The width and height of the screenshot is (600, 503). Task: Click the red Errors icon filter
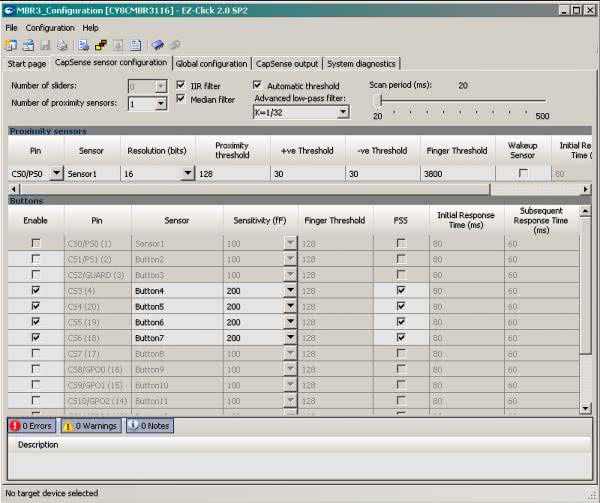[x=15, y=426]
